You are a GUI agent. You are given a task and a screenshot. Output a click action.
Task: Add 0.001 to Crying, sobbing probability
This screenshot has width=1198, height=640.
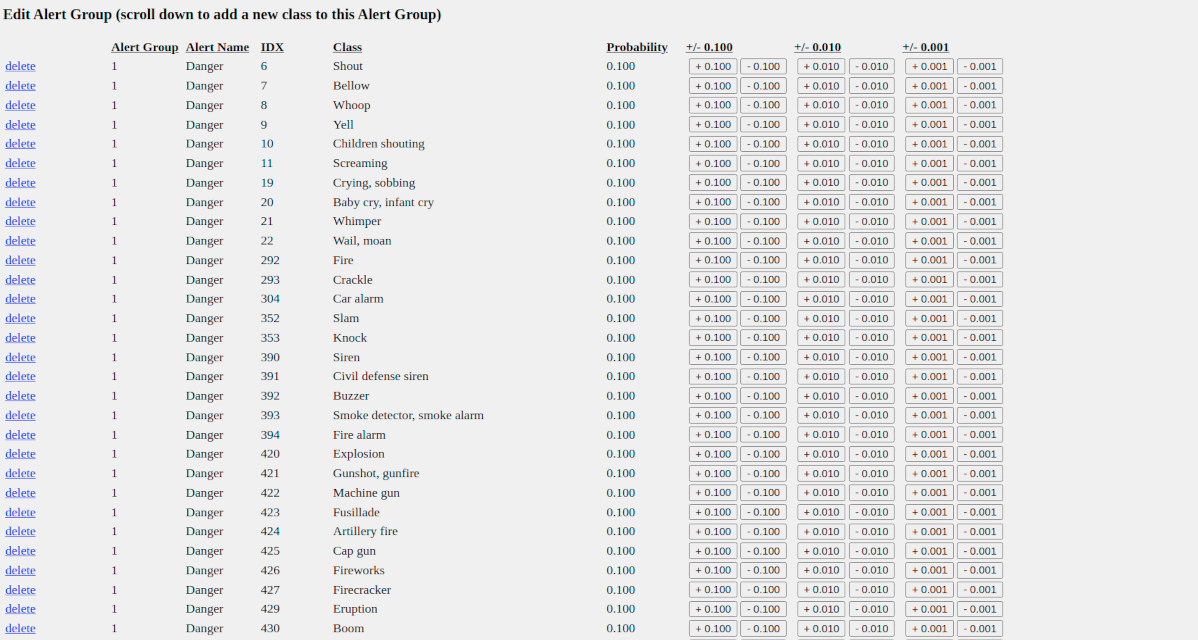[x=929, y=183]
